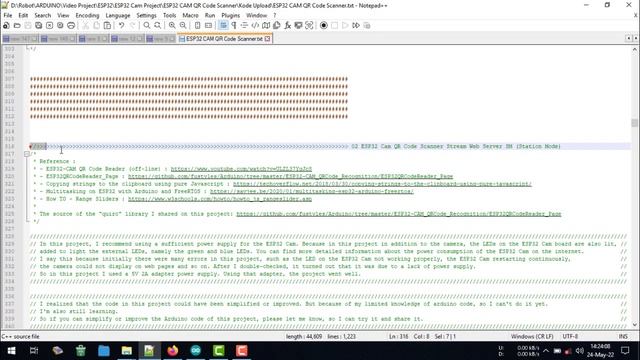Open the quirc library GitHub link on line 325
The width and height of the screenshot is (640, 360).
399,214
